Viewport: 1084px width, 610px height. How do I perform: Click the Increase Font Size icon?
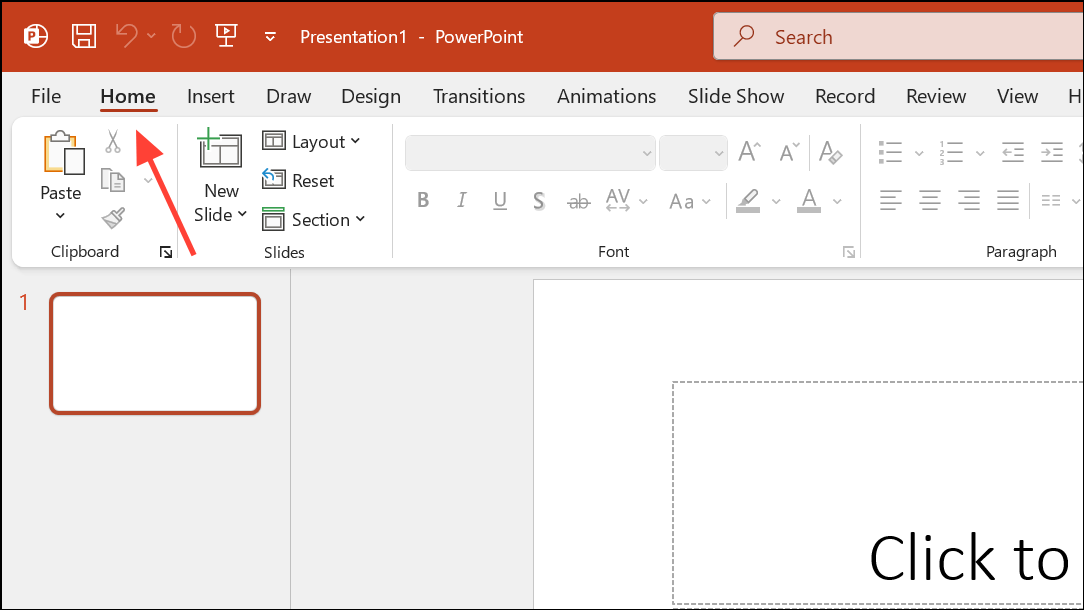click(x=747, y=150)
